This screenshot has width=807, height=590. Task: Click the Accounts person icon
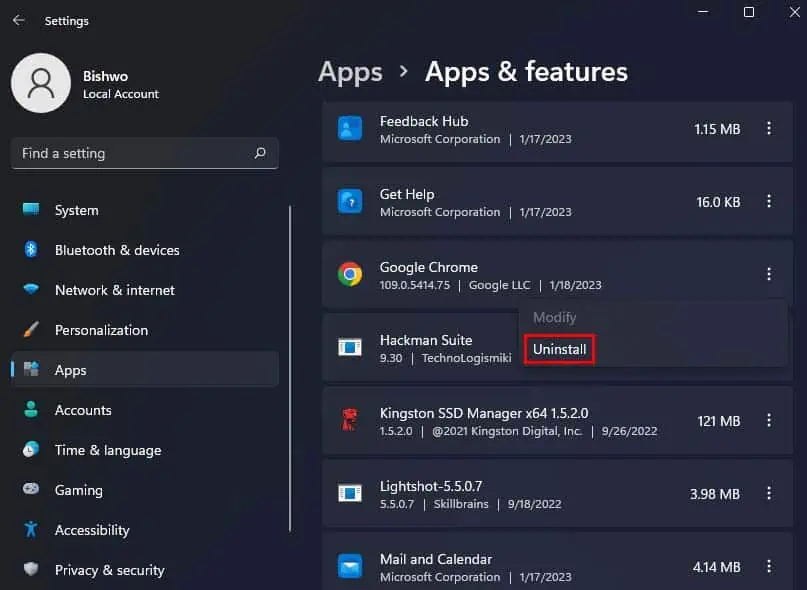(x=31, y=409)
